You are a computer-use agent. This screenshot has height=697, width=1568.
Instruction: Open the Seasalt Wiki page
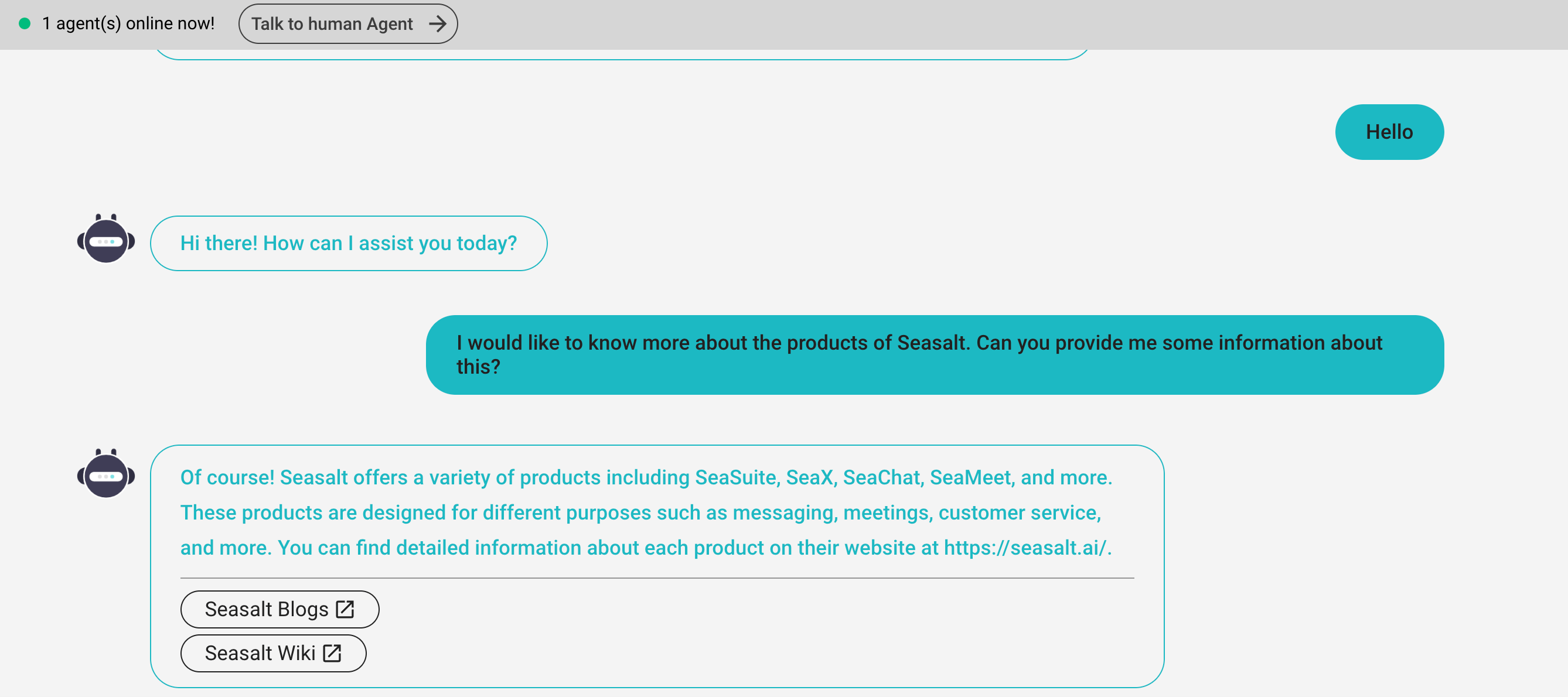click(x=272, y=652)
